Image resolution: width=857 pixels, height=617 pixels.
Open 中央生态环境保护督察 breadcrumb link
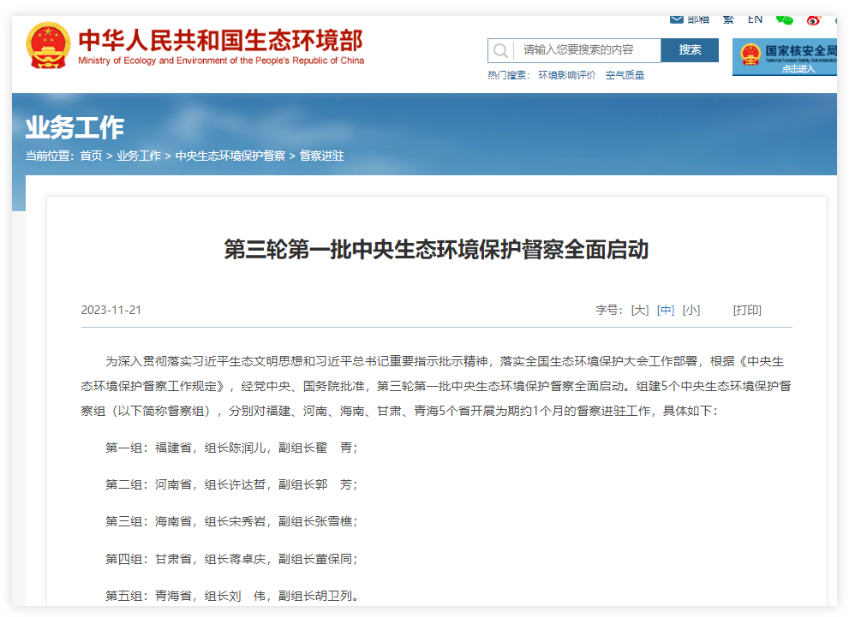pyautogui.click(x=230, y=156)
